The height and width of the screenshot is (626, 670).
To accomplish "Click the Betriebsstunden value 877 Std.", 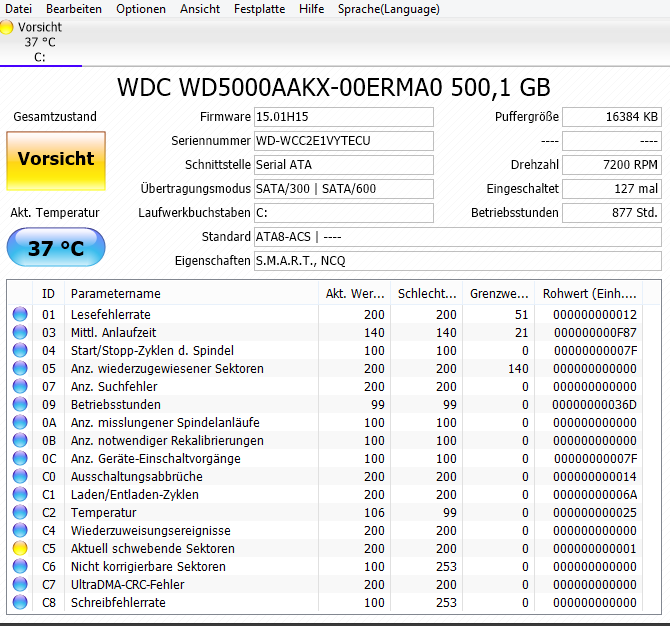I will 612,212.
